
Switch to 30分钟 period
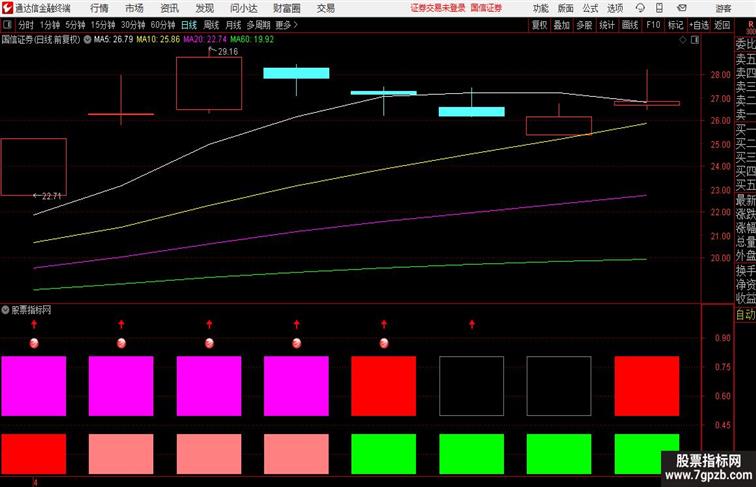(133, 25)
